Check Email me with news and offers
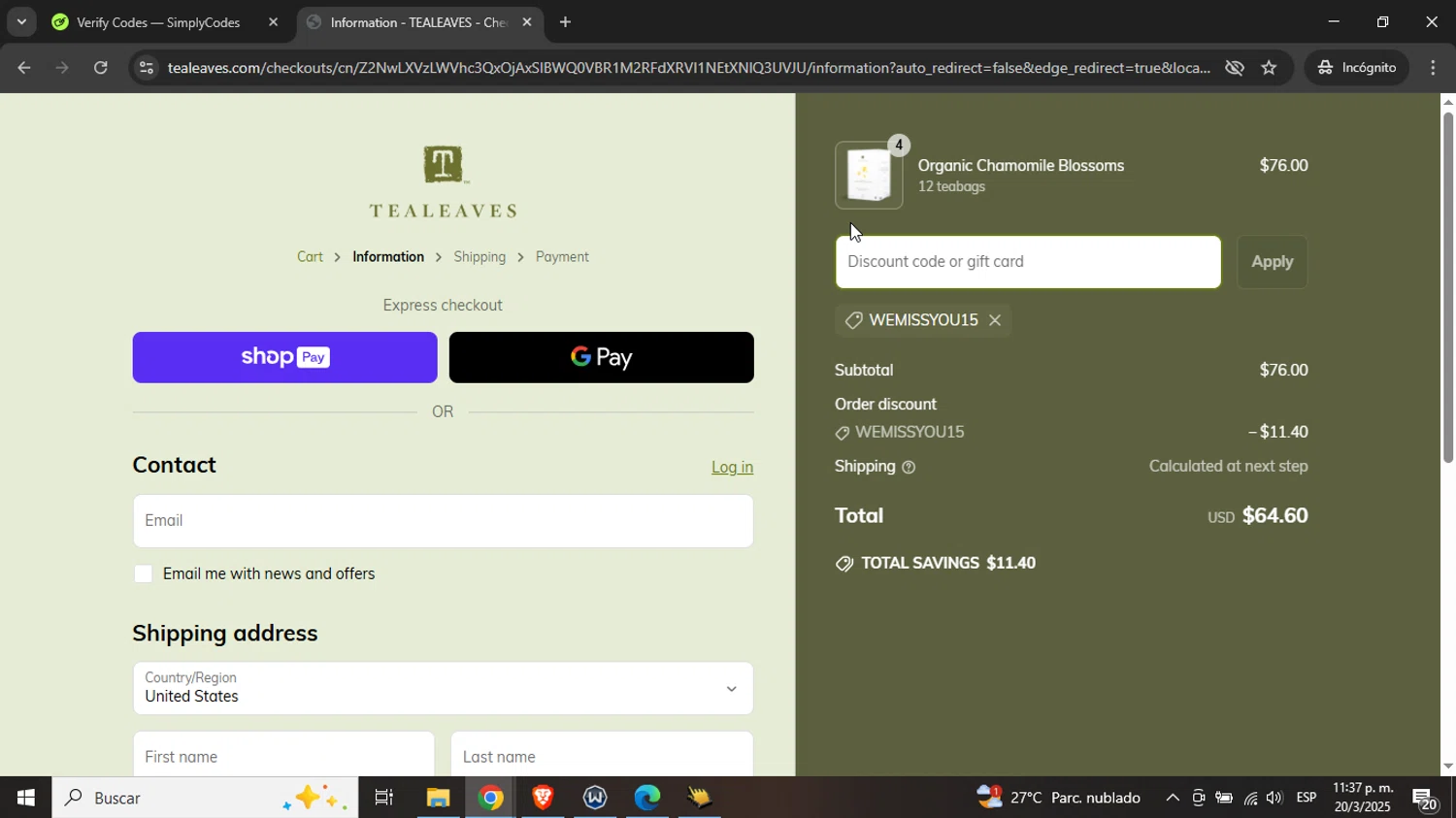The width and height of the screenshot is (1456, 818). pos(144,574)
